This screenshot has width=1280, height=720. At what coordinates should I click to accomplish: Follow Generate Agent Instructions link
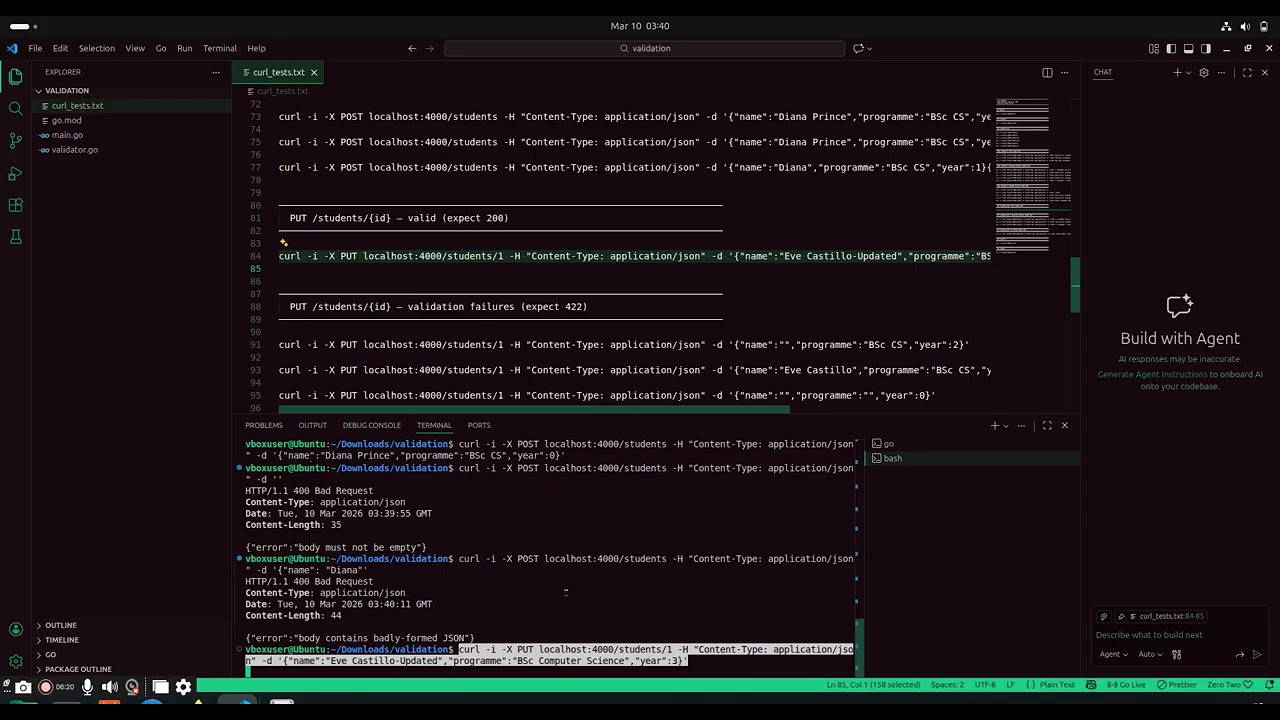click(1152, 374)
